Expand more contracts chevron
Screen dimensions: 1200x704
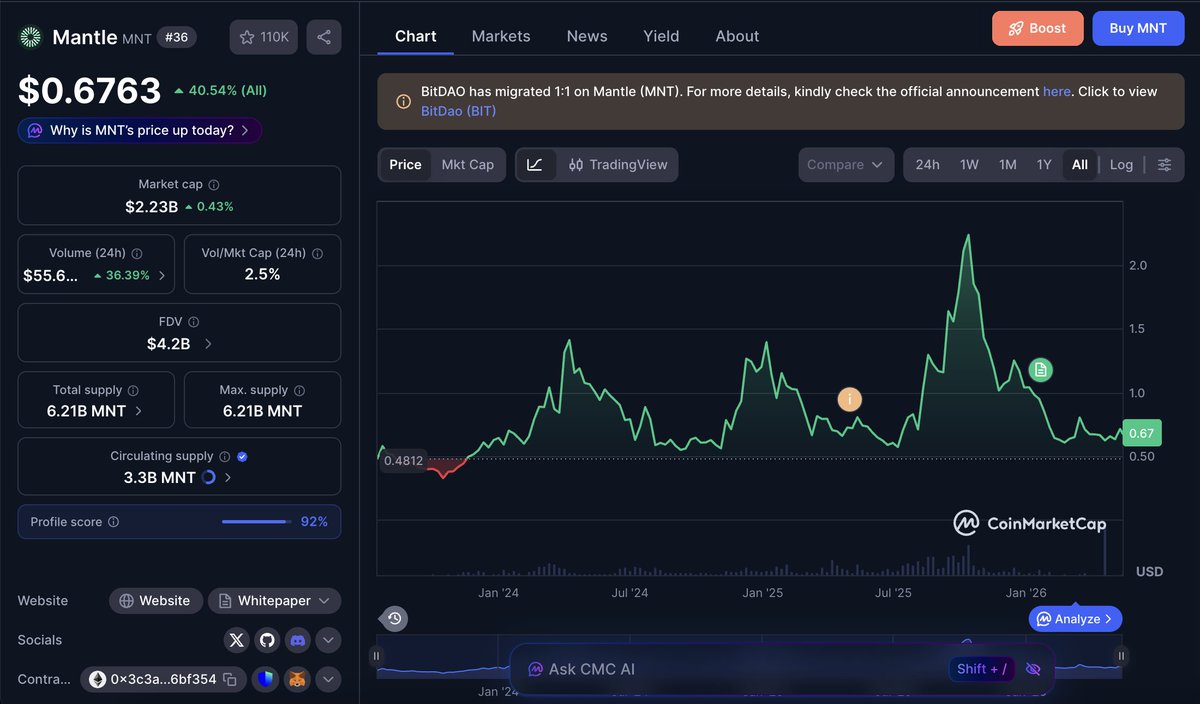click(329, 680)
